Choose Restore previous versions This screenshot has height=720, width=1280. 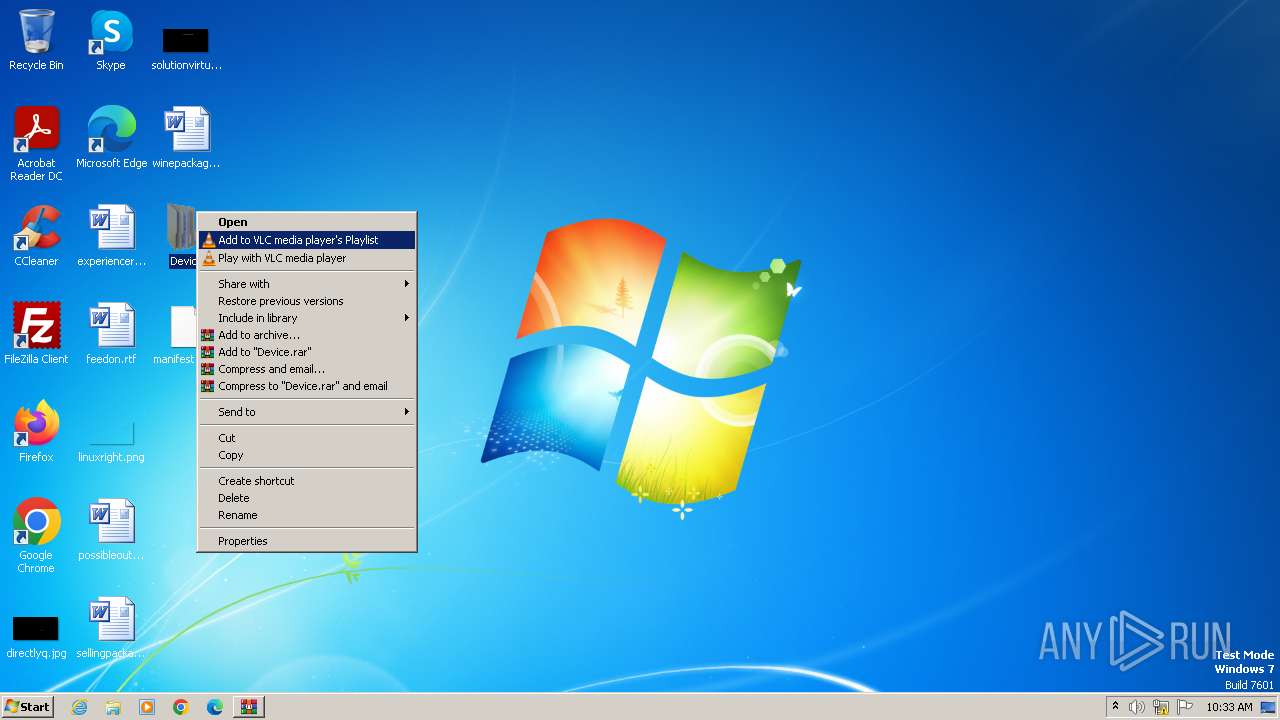tap(307, 301)
